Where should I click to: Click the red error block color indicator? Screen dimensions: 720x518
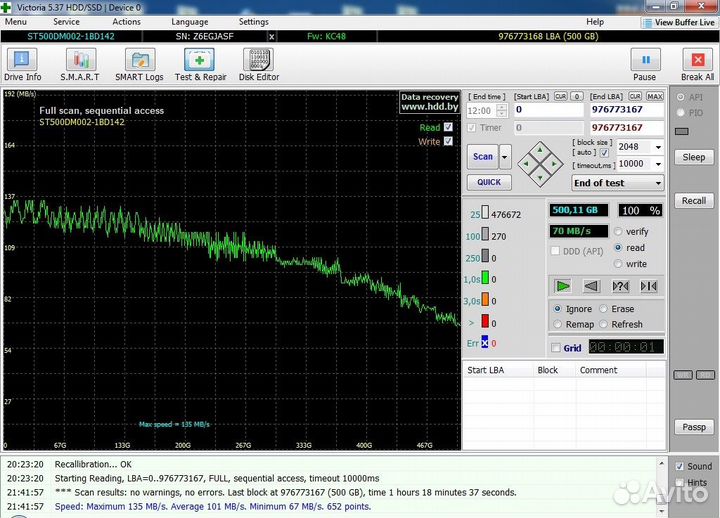tap(486, 321)
